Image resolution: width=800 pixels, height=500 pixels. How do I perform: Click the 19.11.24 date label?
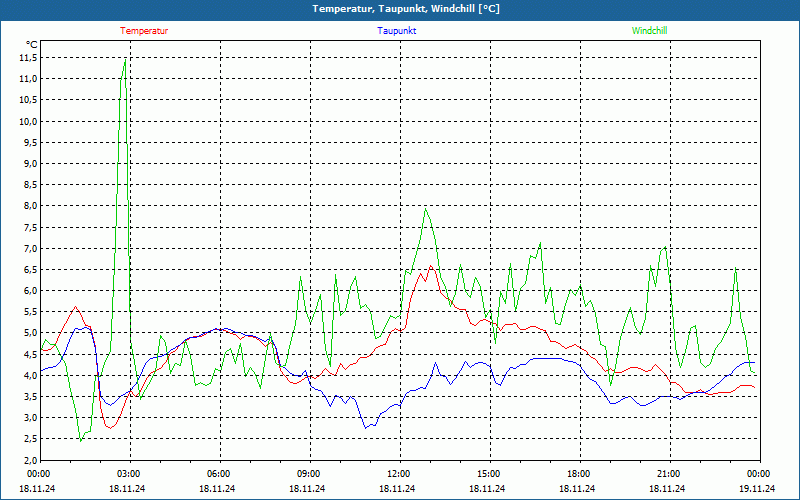pyautogui.click(x=757, y=489)
